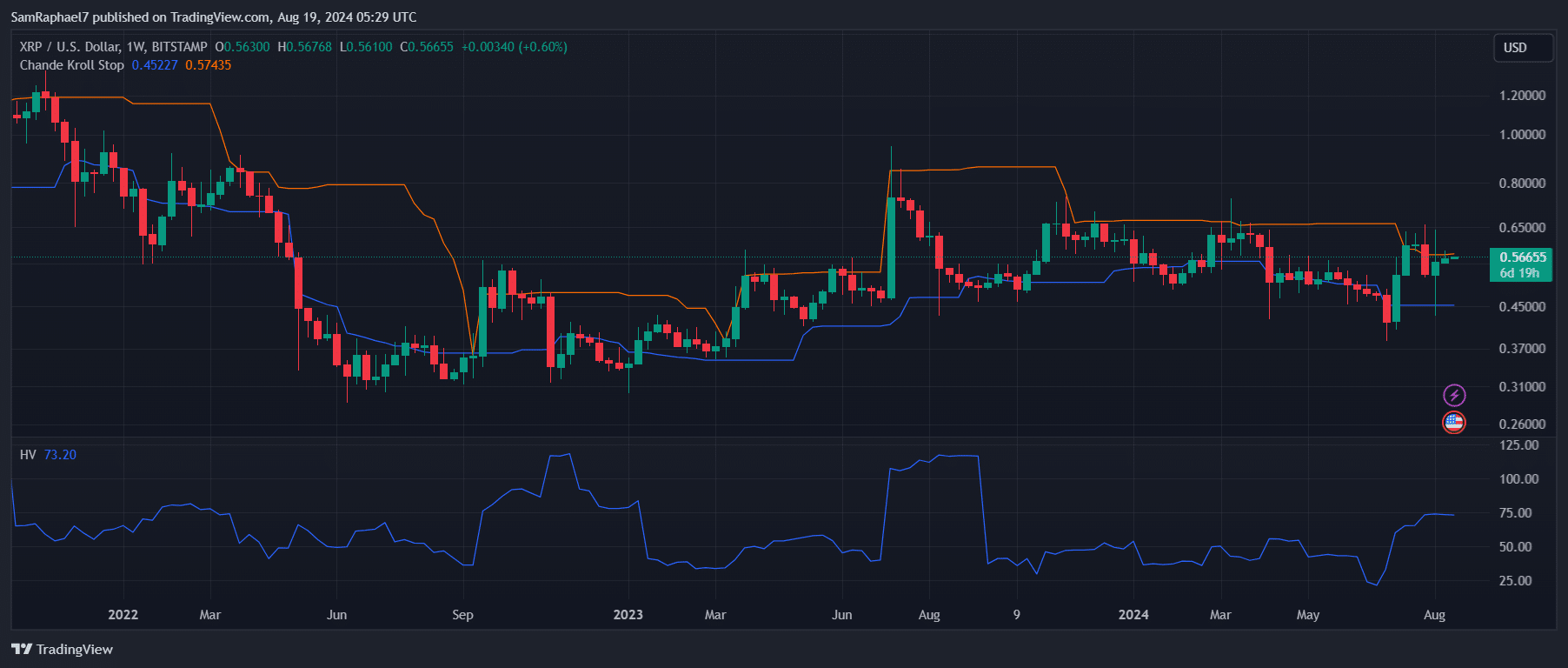The height and width of the screenshot is (668, 1568).
Task: Click the 100.00 HV axis label
Action: point(1519,479)
